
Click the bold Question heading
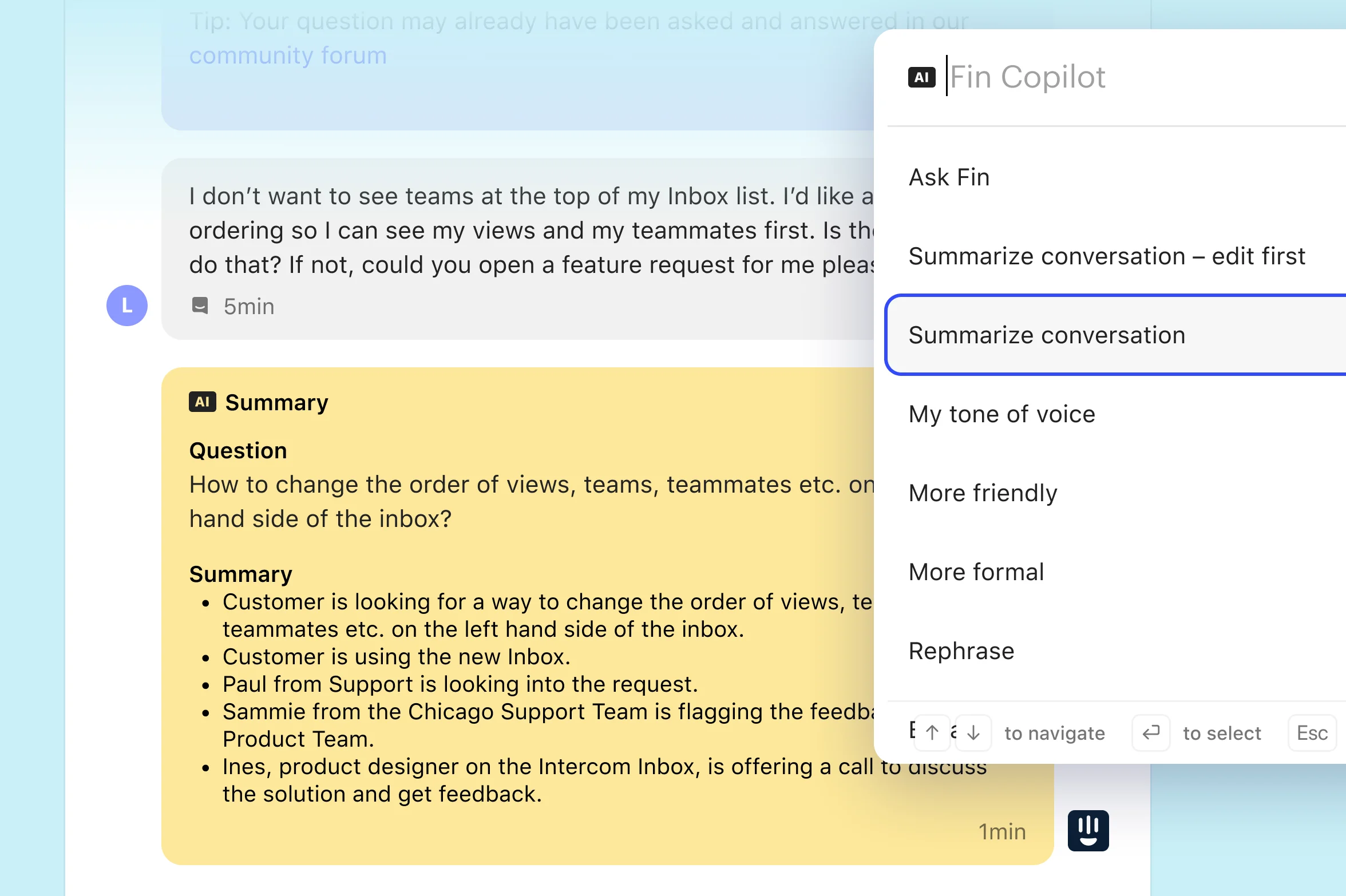click(238, 451)
